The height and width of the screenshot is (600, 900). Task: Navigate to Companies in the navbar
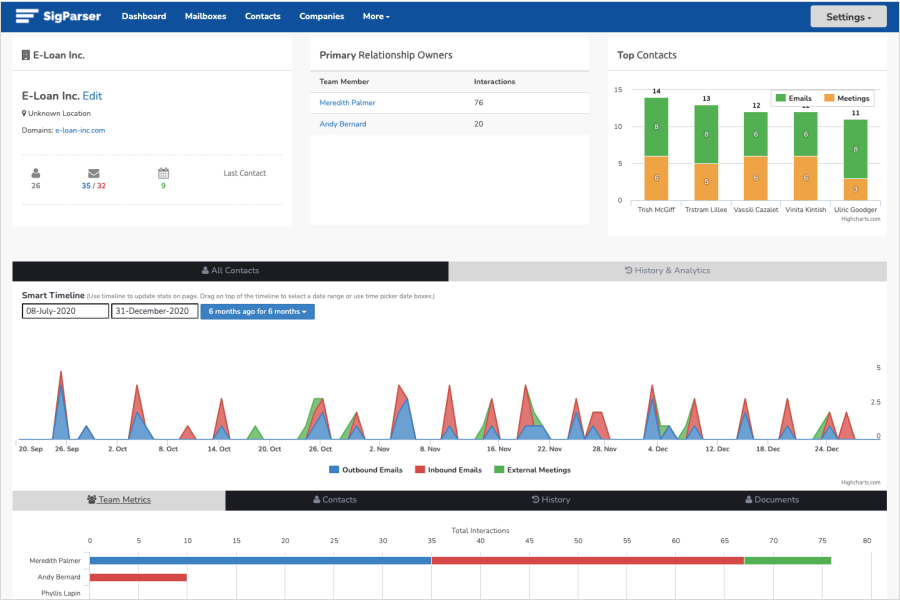pos(321,16)
